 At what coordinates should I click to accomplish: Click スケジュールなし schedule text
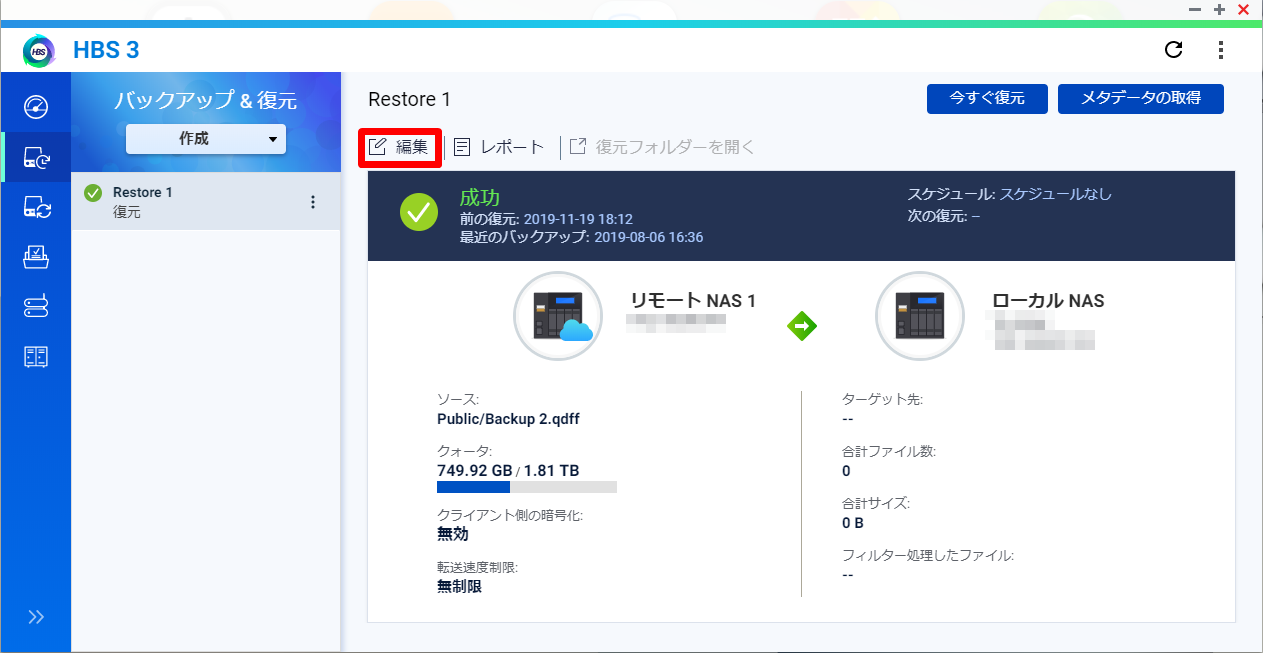[x=1056, y=194]
